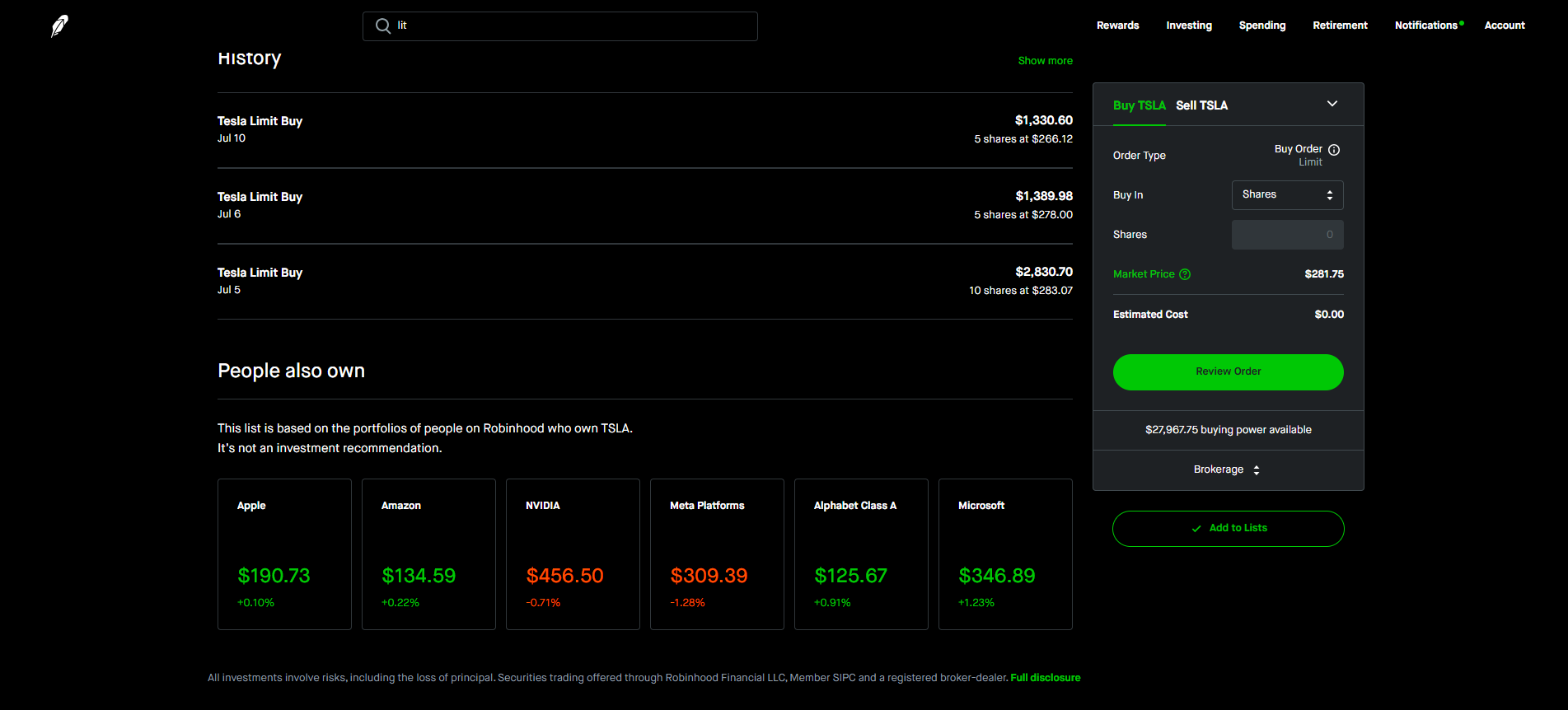1568x710 pixels.
Task: Click the checkmark icon in Add to Lists
Action: click(x=1196, y=529)
